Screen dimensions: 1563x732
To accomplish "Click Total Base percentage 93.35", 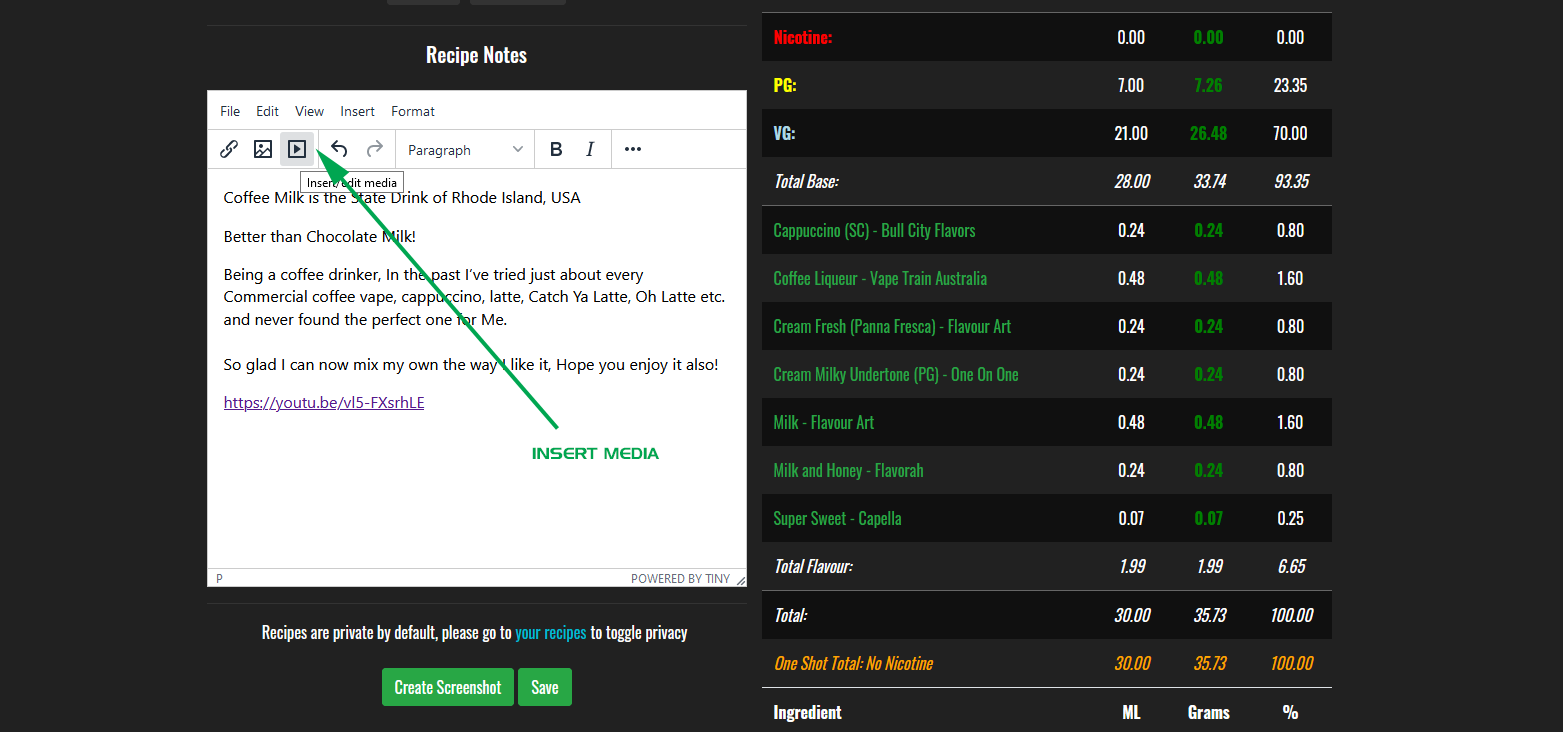I will (1290, 182).
